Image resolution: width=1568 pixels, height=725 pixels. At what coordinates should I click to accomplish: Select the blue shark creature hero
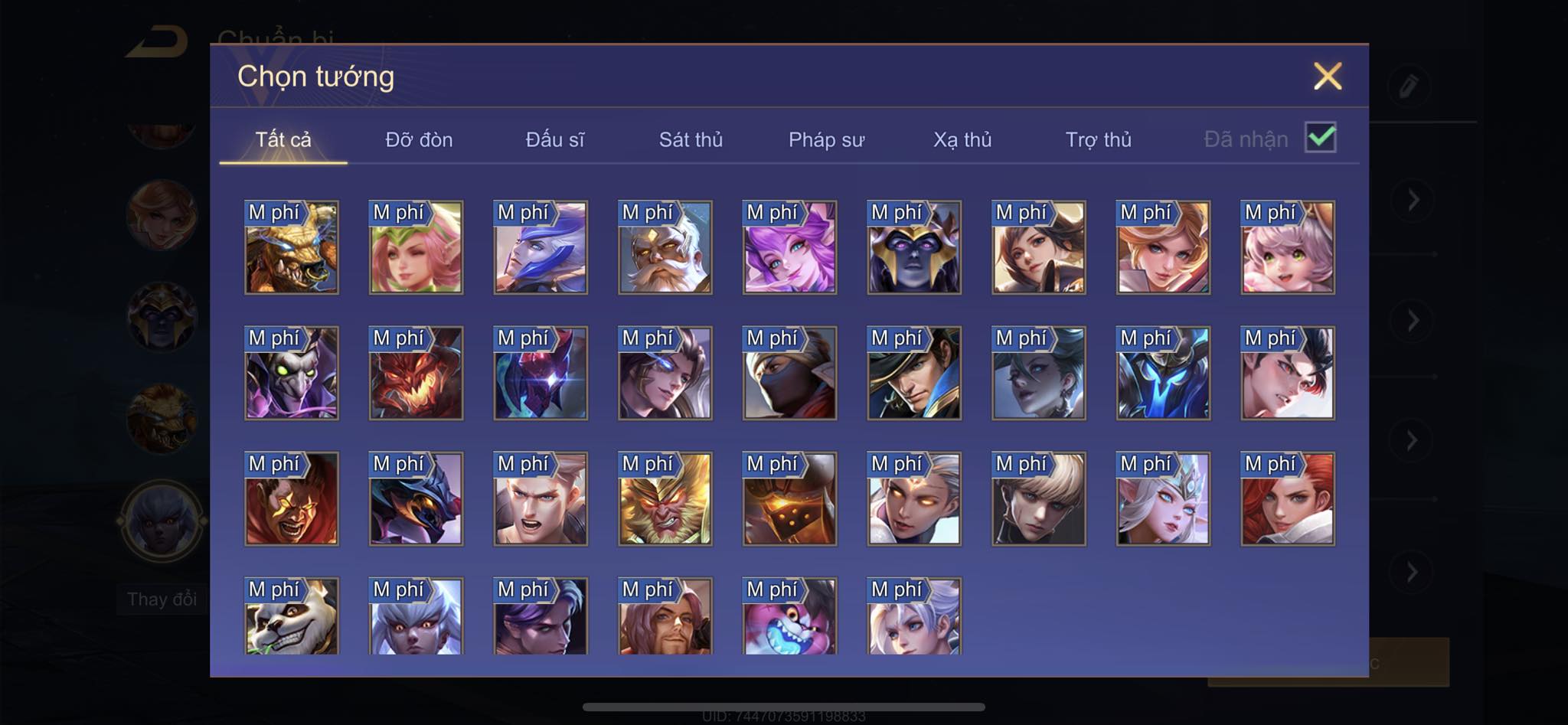789,616
